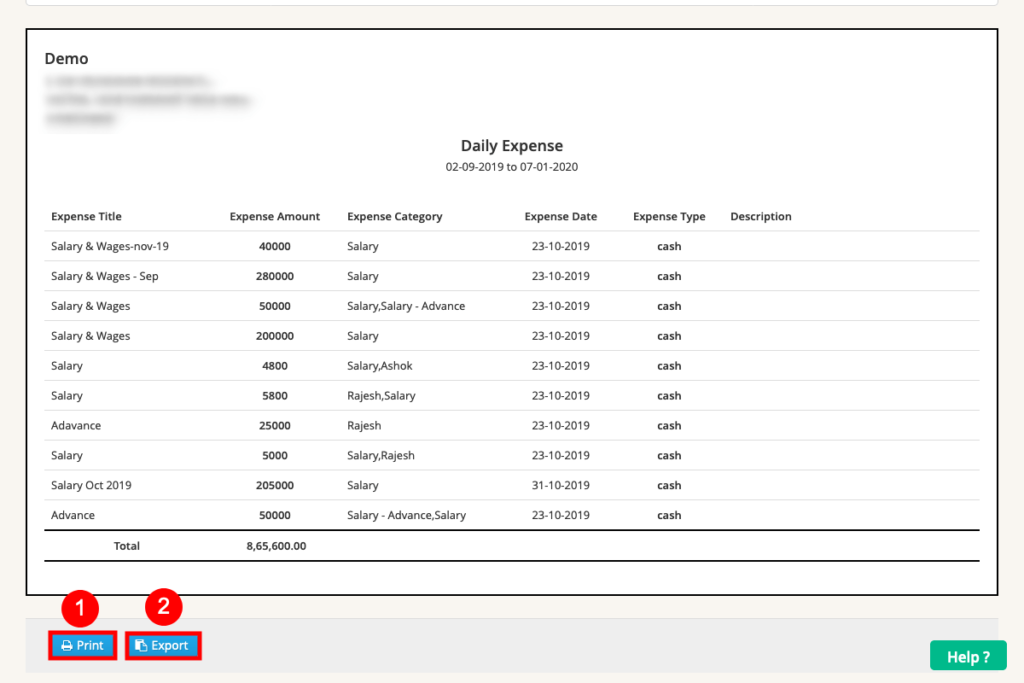Viewport: 1024px width, 683px height.
Task: Open the Help? panel
Action: pyautogui.click(x=967, y=656)
